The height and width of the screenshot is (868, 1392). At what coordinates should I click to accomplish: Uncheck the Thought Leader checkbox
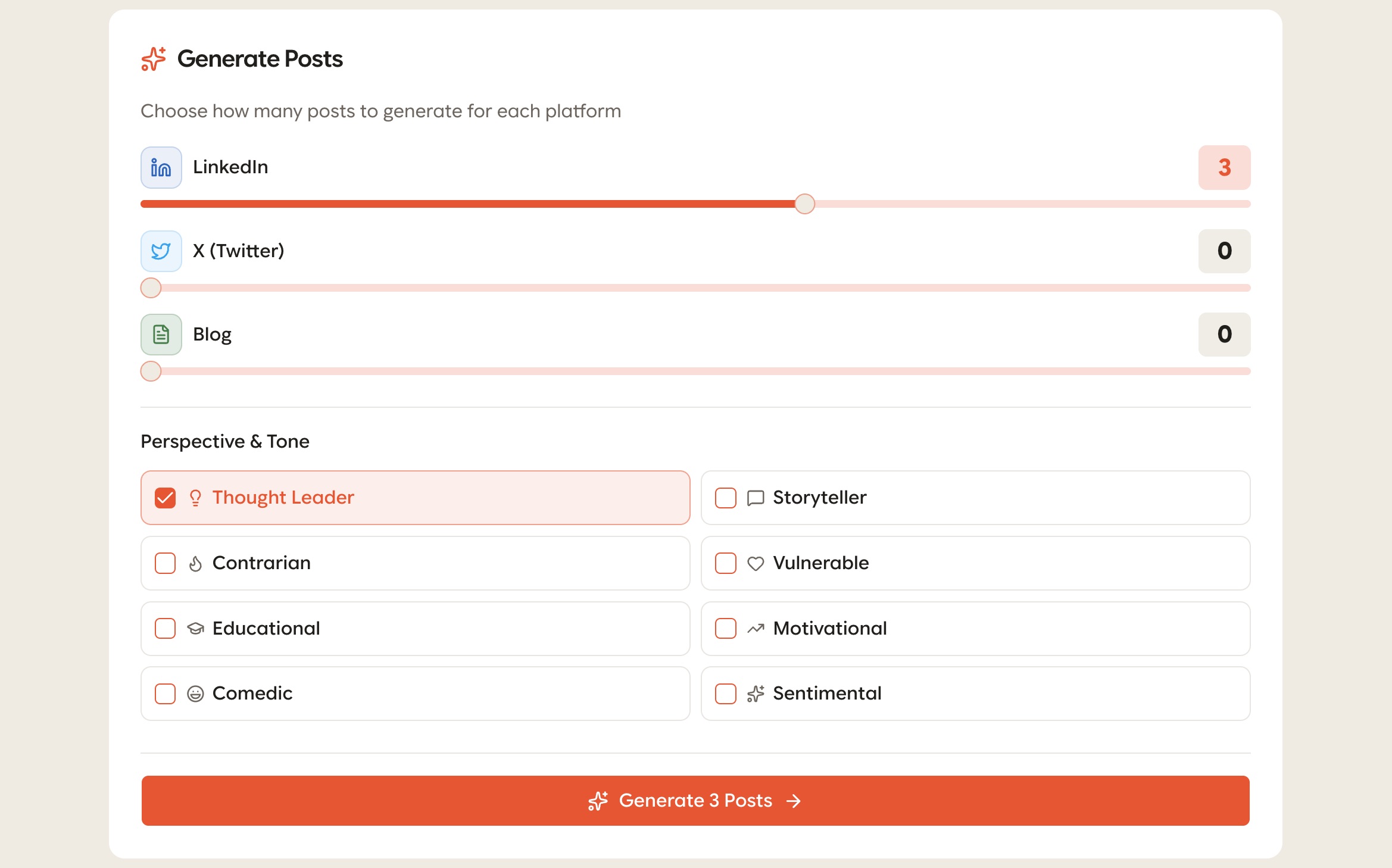coord(165,498)
